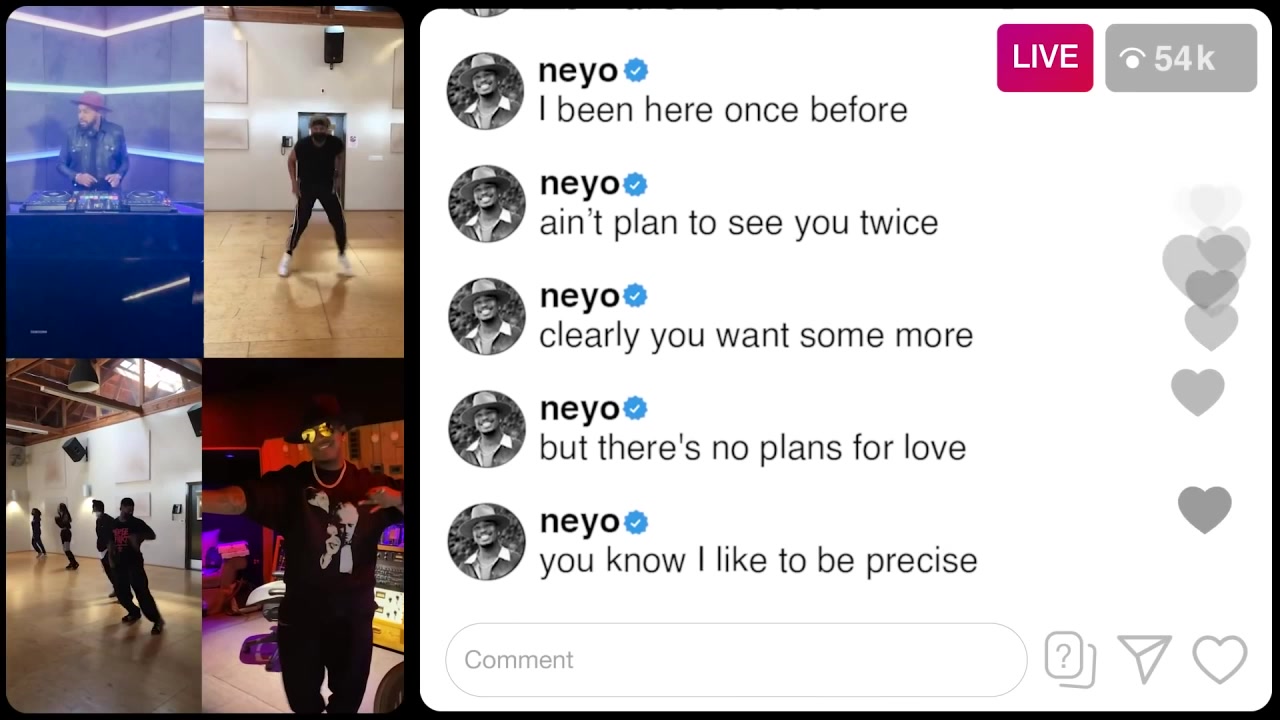This screenshot has width=1280, height=720.
Task: Click neyo username above "I been here once before"
Action: 578,71
